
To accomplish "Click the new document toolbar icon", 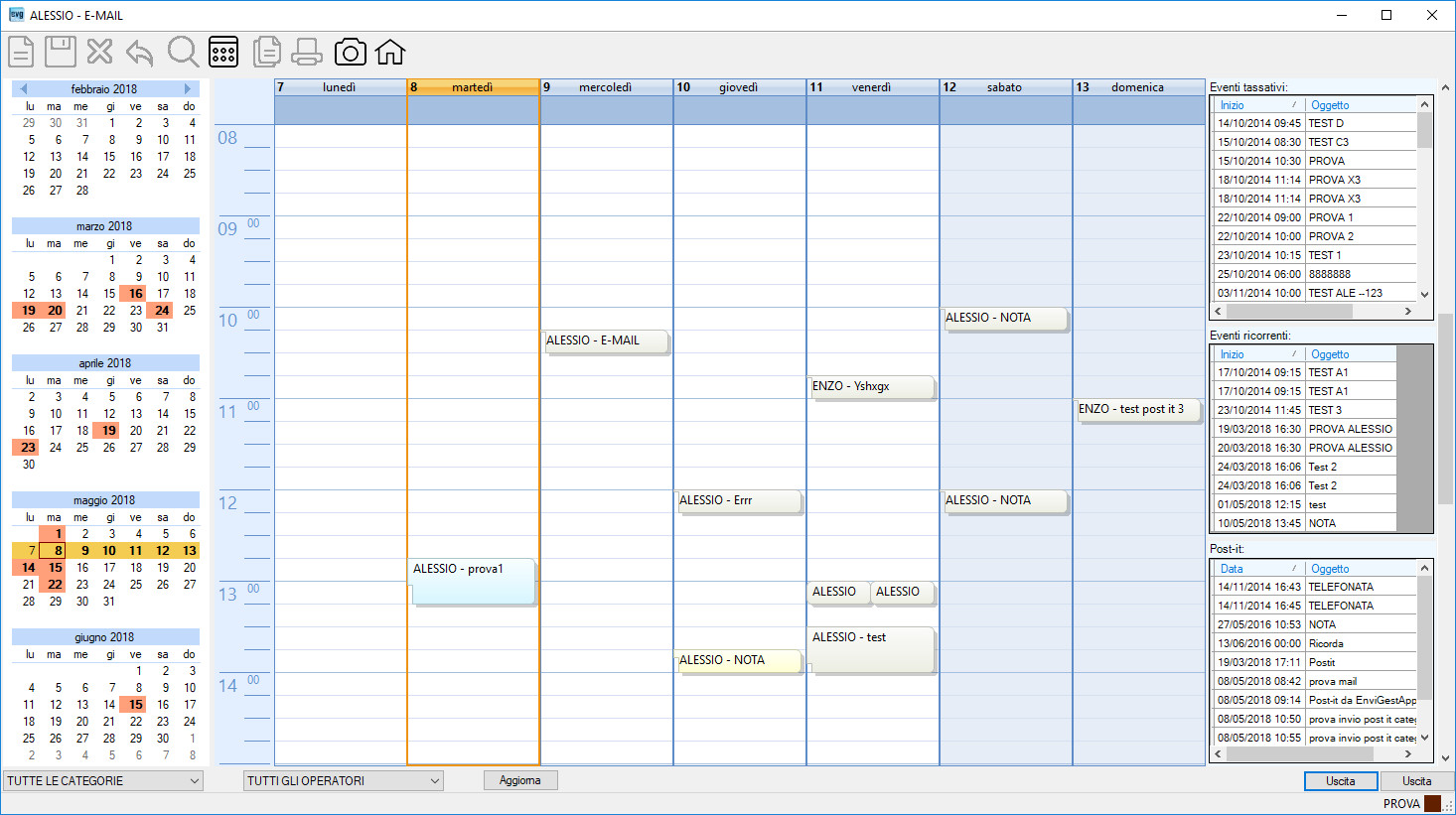I will point(22,52).
